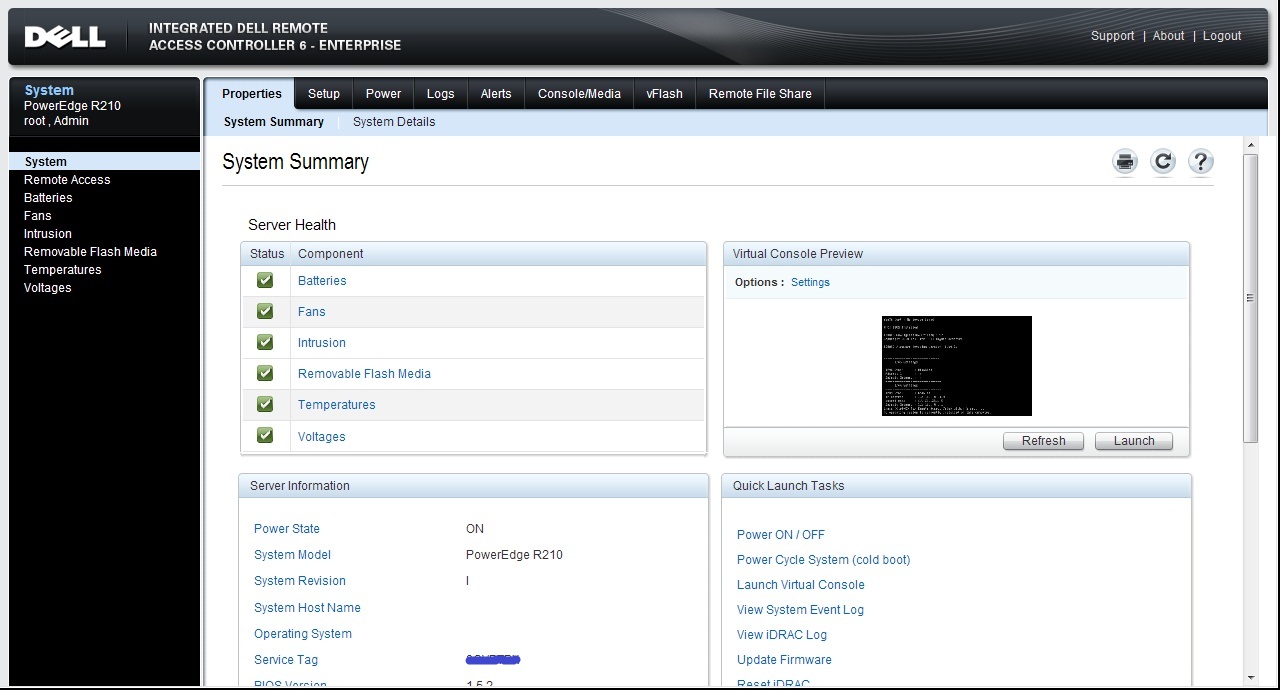1280x690 pixels.
Task: Click the green check beside Voltages
Action: (265, 435)
